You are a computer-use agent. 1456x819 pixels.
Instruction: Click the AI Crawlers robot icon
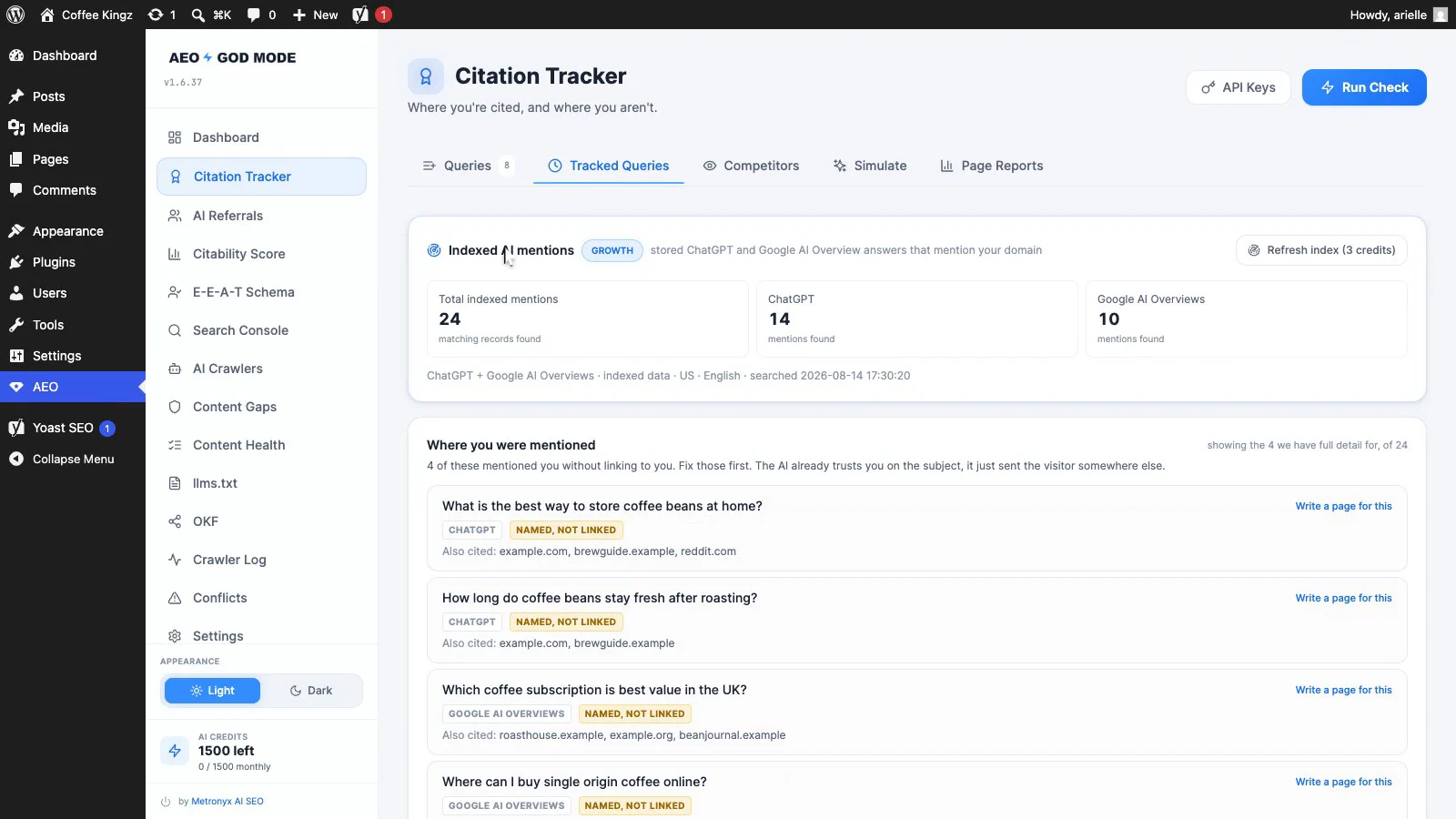(175, 369)
